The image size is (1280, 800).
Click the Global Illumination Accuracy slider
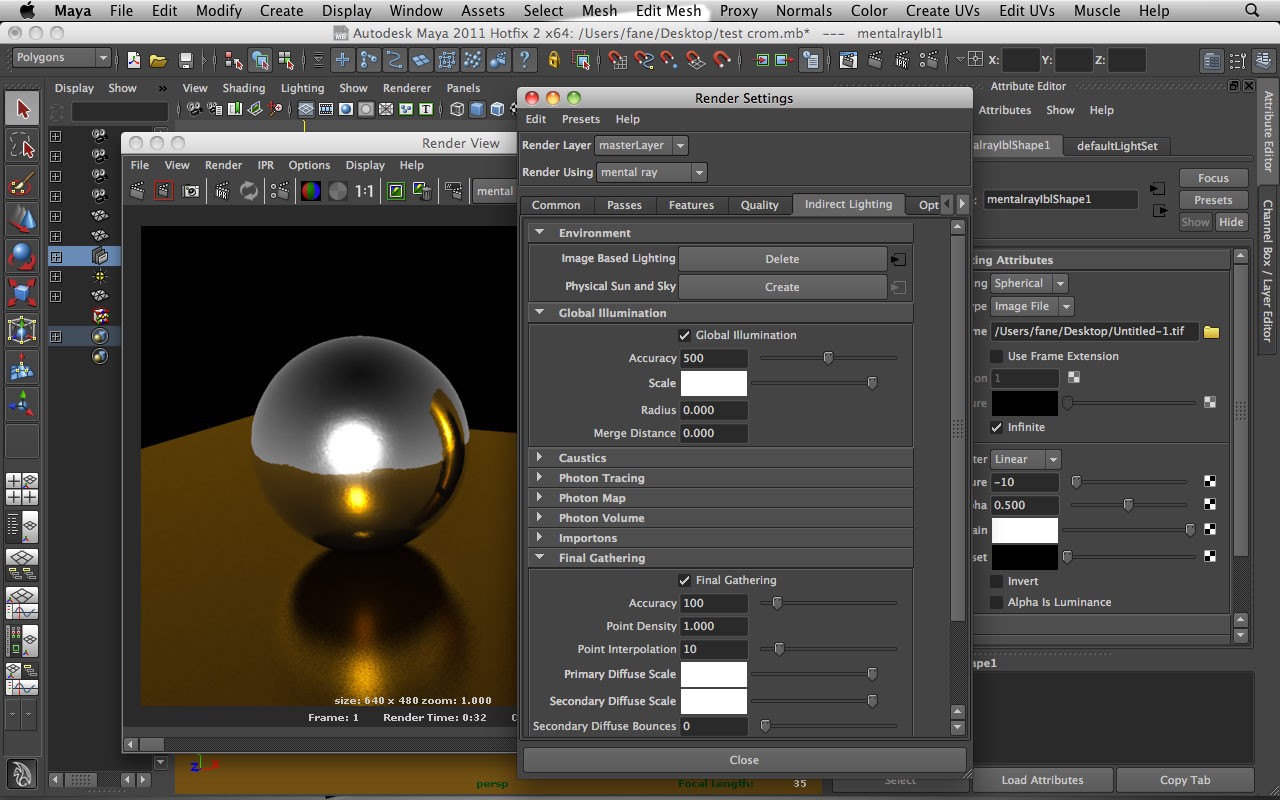coord(827,358)
